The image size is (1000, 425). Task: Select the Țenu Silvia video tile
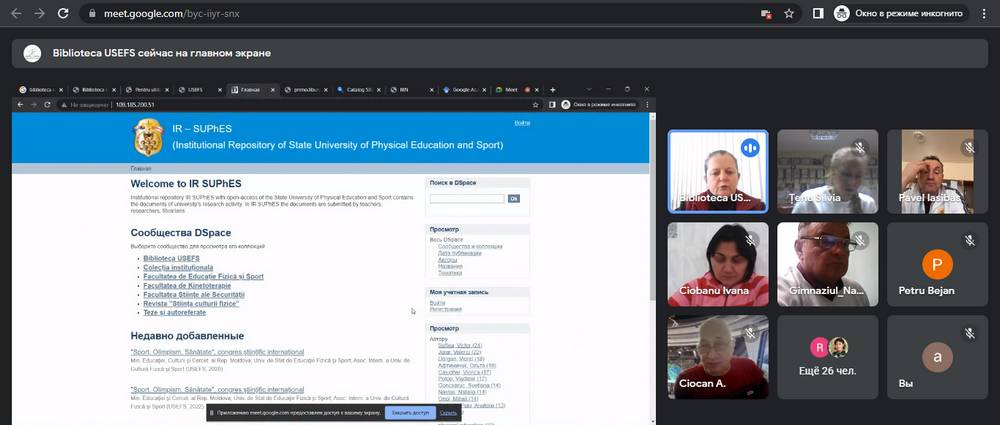click(827, 171)
